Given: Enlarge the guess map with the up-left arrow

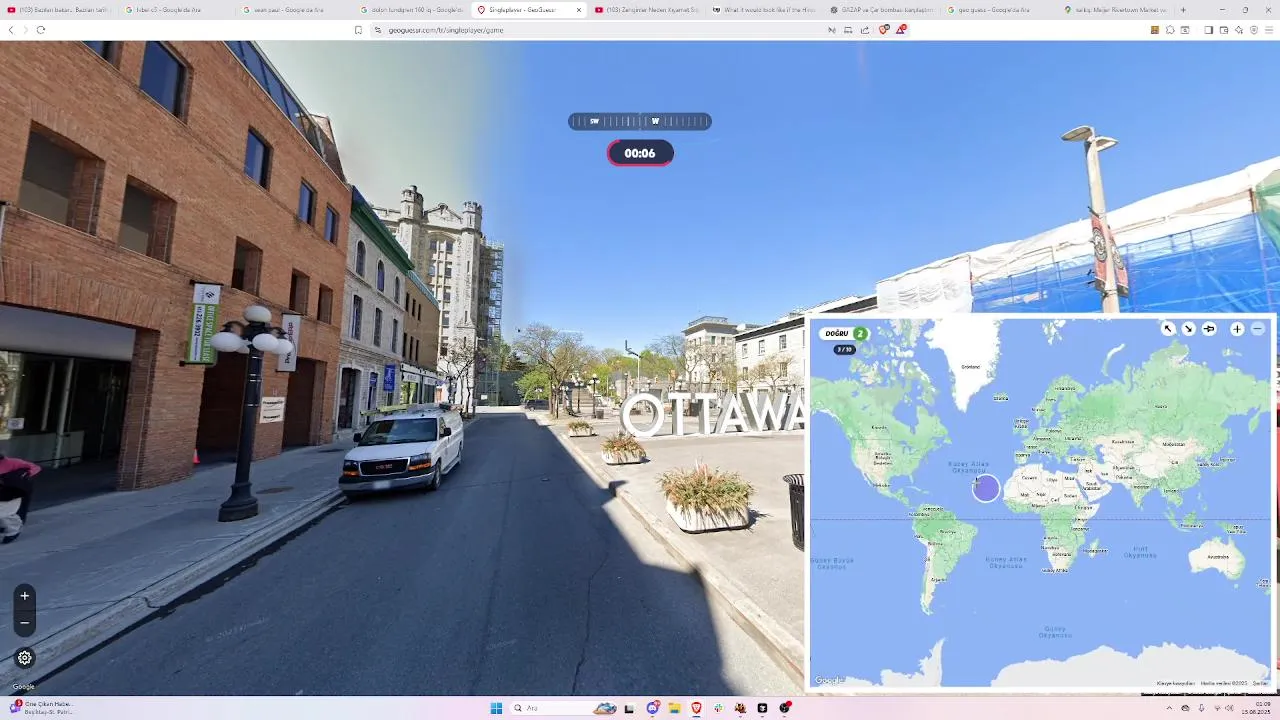Looking at the screenshot, I should (1167, 329).
